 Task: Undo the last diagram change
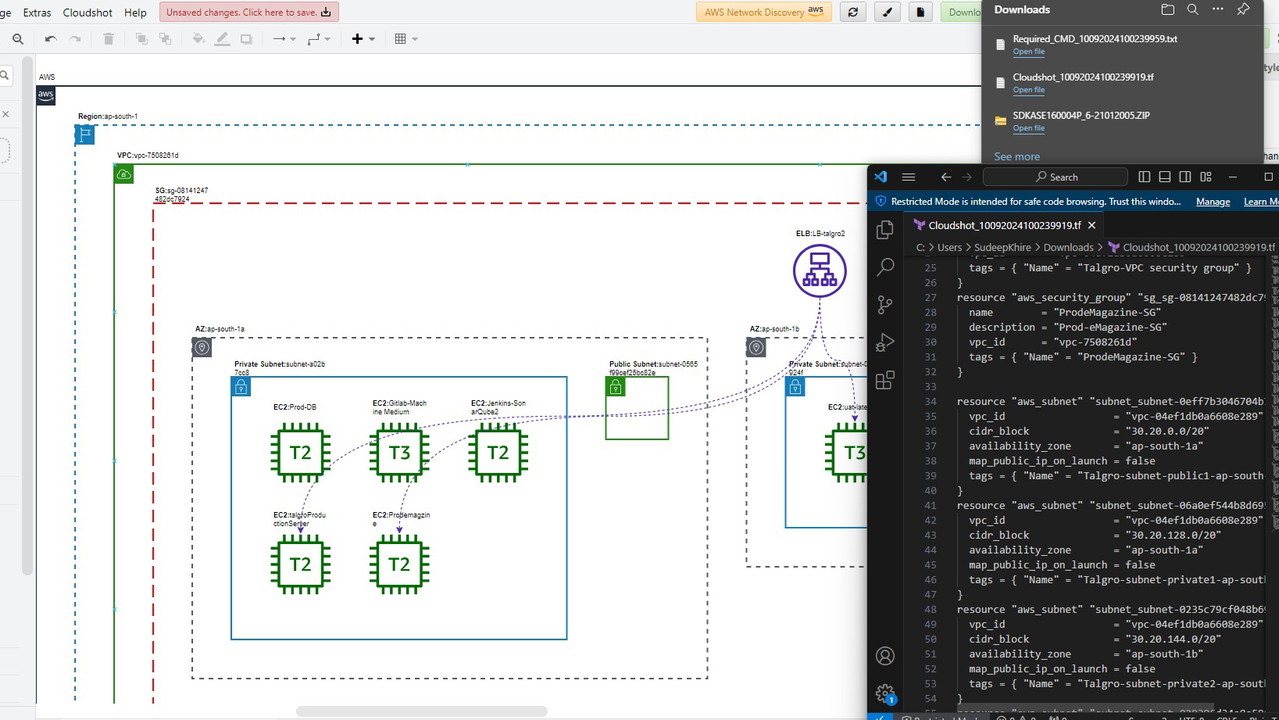coord(51,39)
